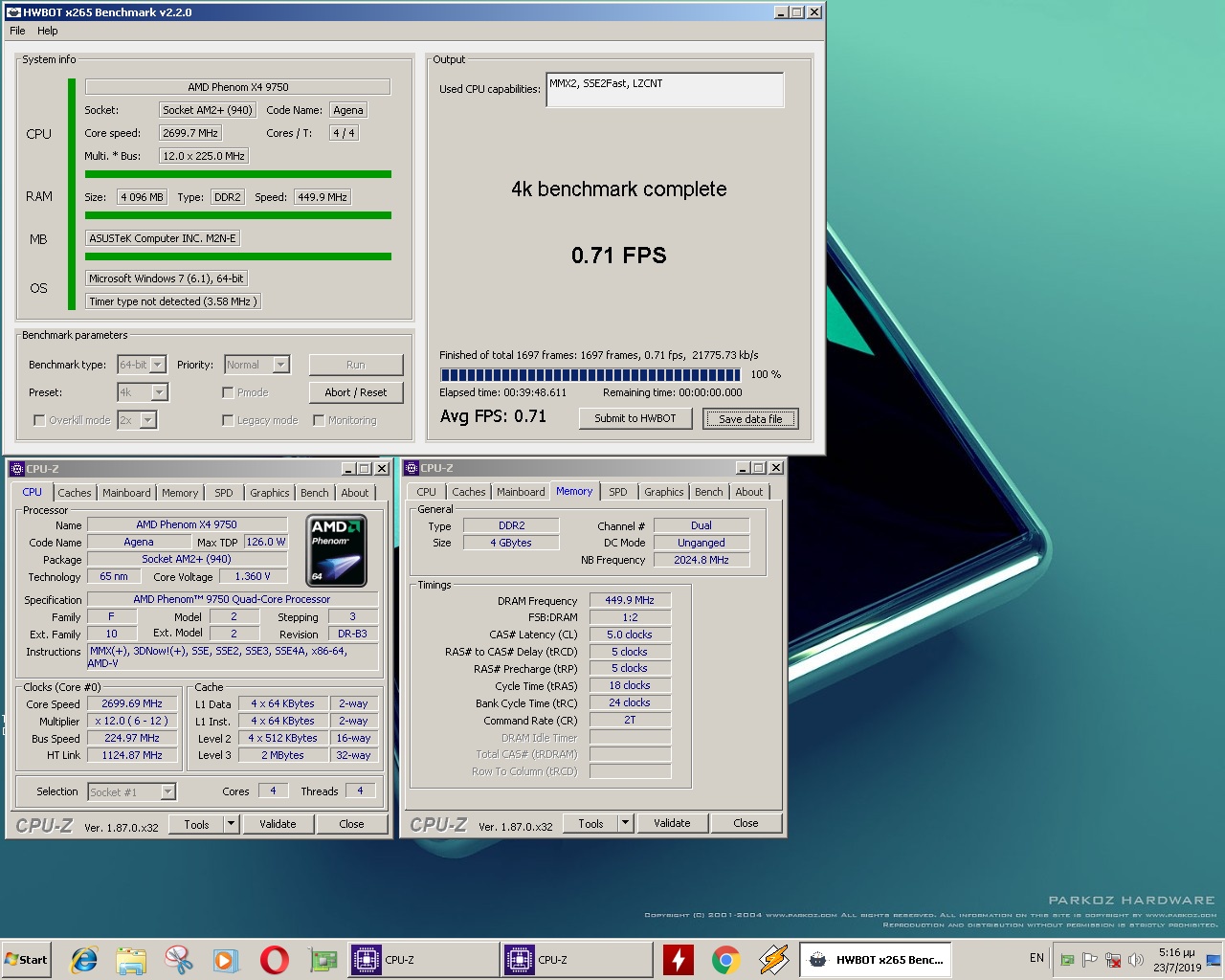Click the Save data file button
This screenshot has height=980, width=1225.
[x=750, y=418]
